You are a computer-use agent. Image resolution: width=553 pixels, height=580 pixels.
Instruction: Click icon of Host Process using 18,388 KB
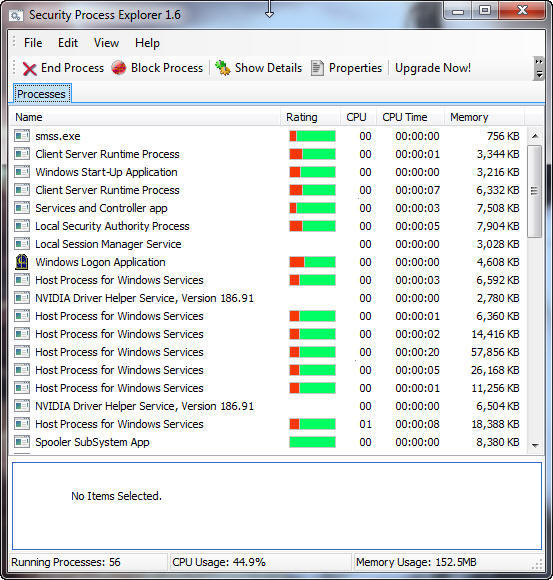(22, 424)
